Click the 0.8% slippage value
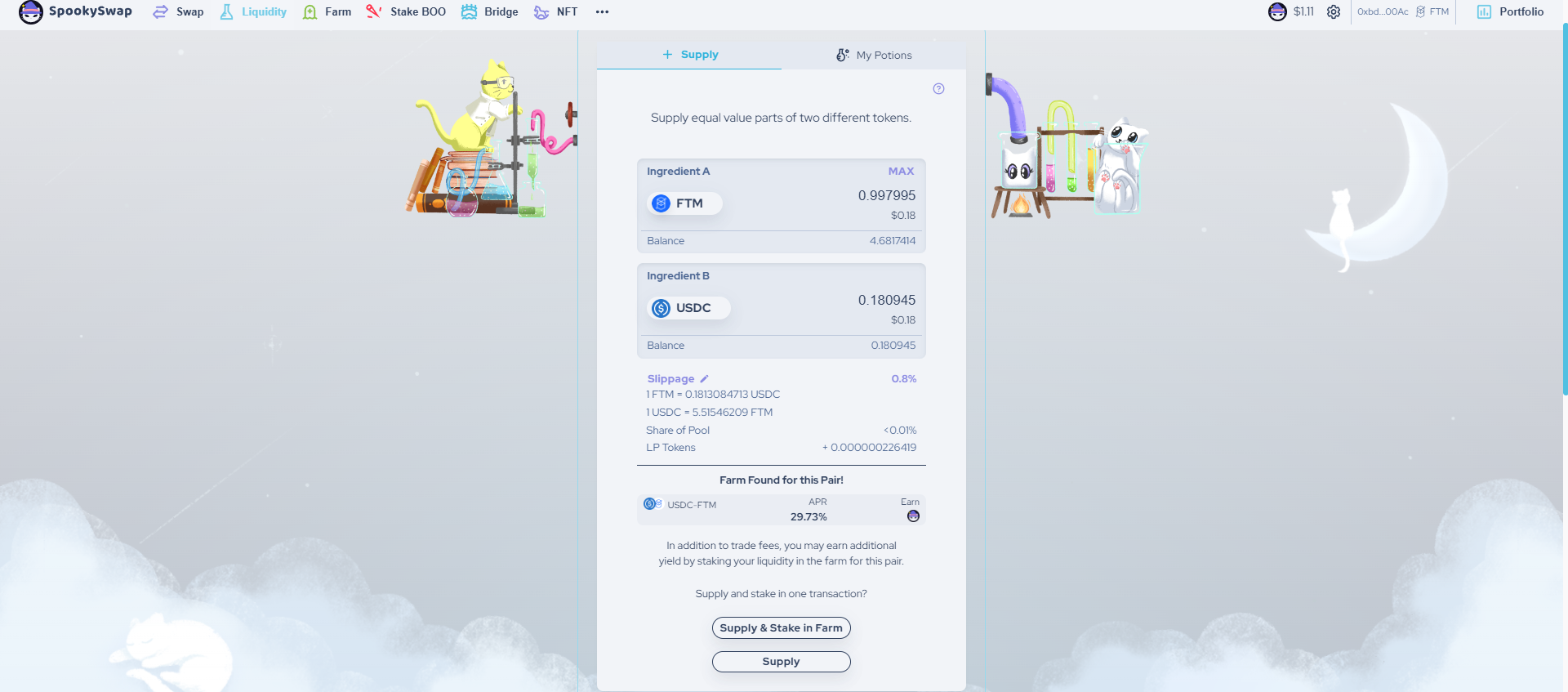Viewport: 1568px width, 692px height. (903, 379)
